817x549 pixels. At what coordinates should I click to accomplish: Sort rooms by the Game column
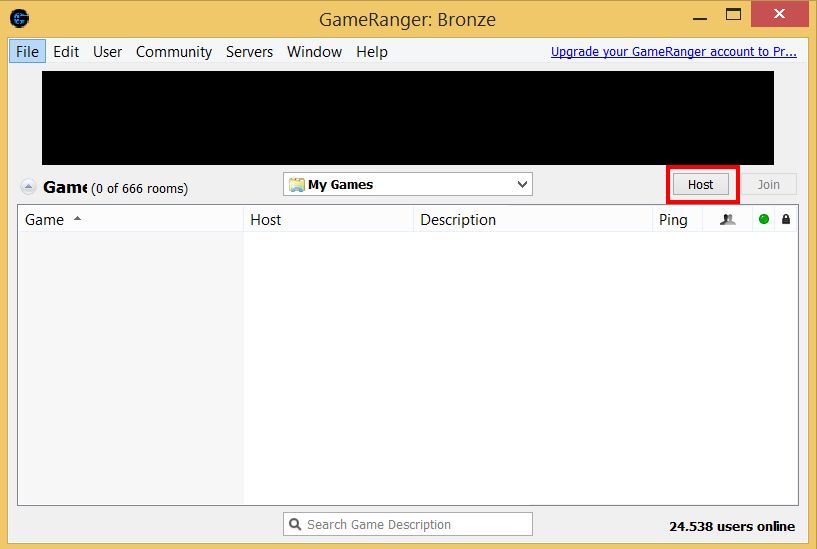[x=130, y=219]
